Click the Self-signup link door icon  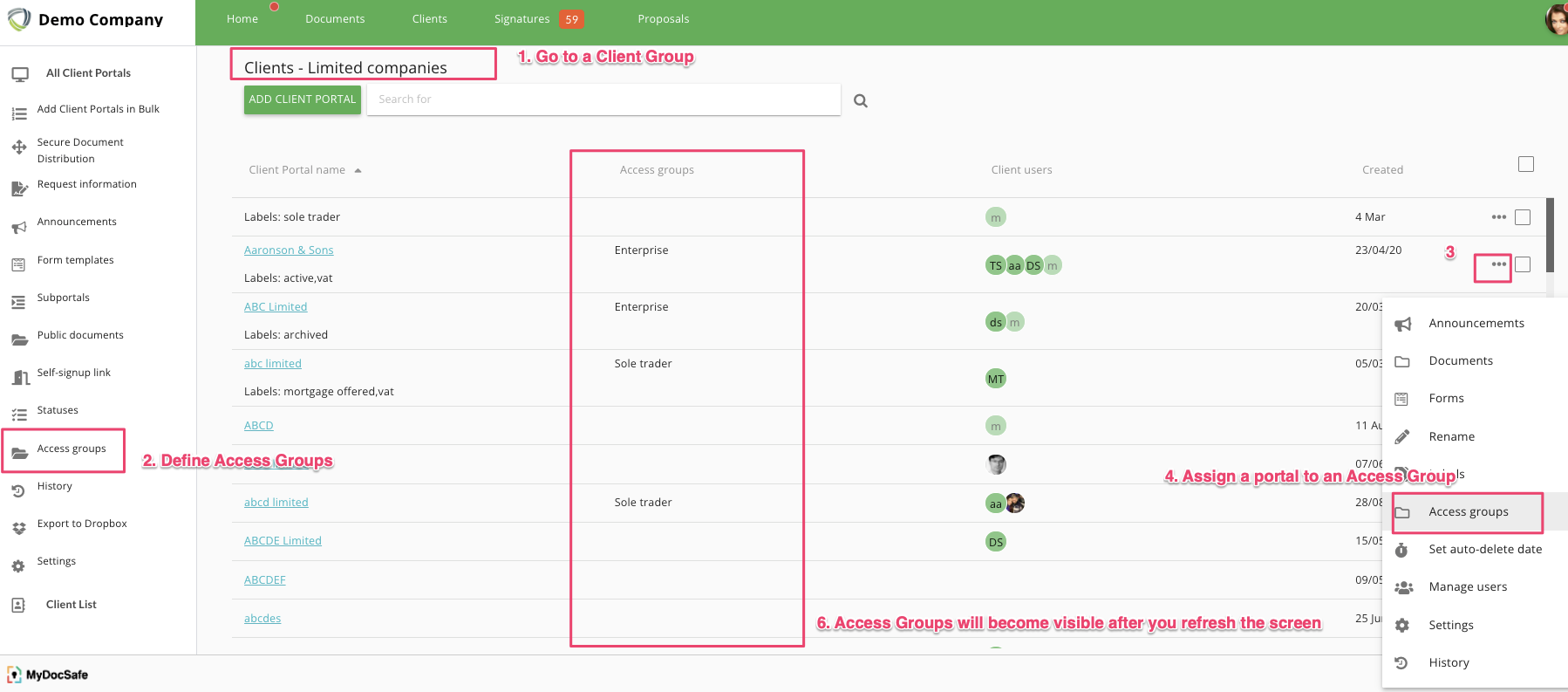tap(20, 377)
